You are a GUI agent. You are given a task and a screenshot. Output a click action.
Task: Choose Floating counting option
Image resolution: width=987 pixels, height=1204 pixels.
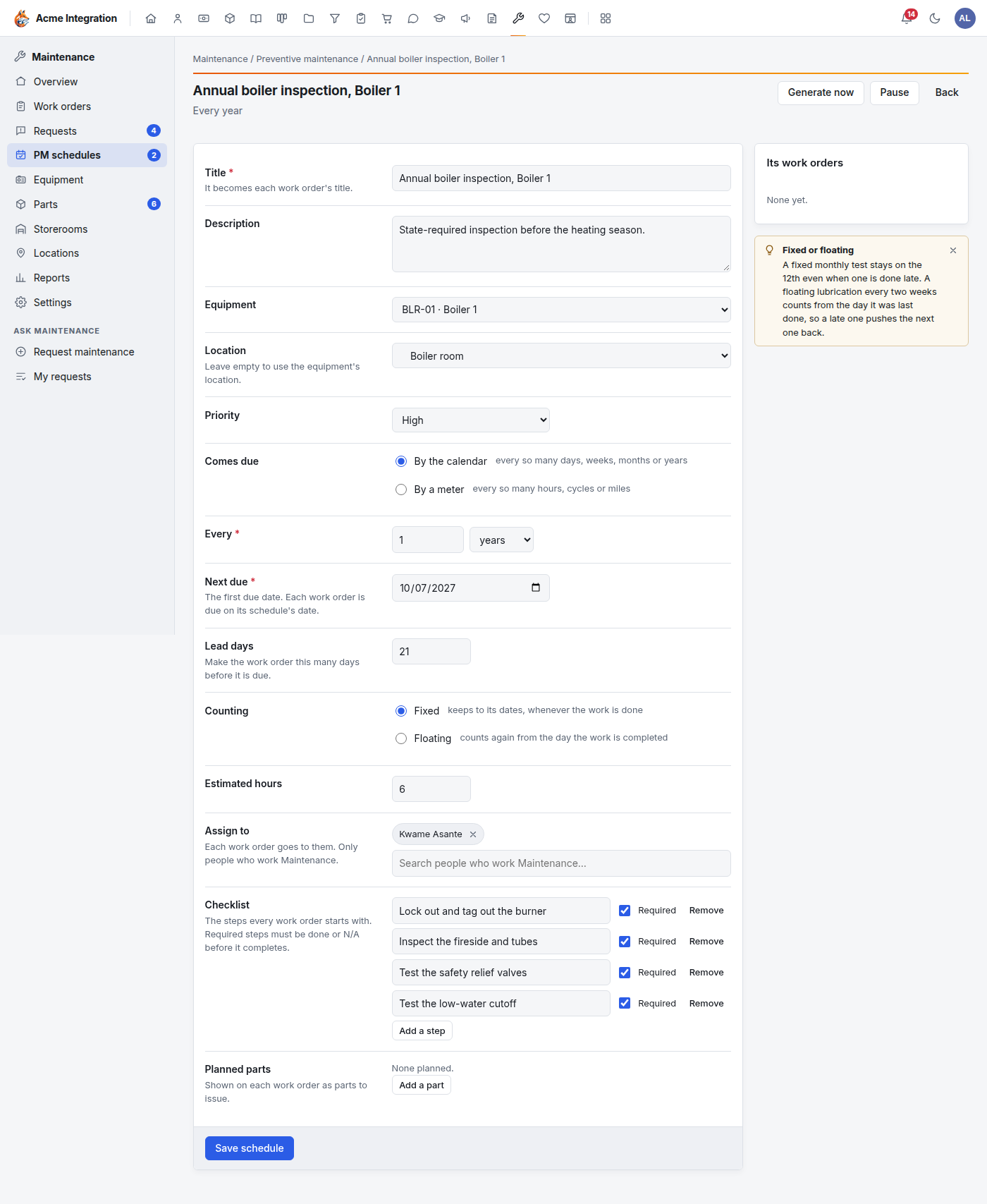click(401, 738)
